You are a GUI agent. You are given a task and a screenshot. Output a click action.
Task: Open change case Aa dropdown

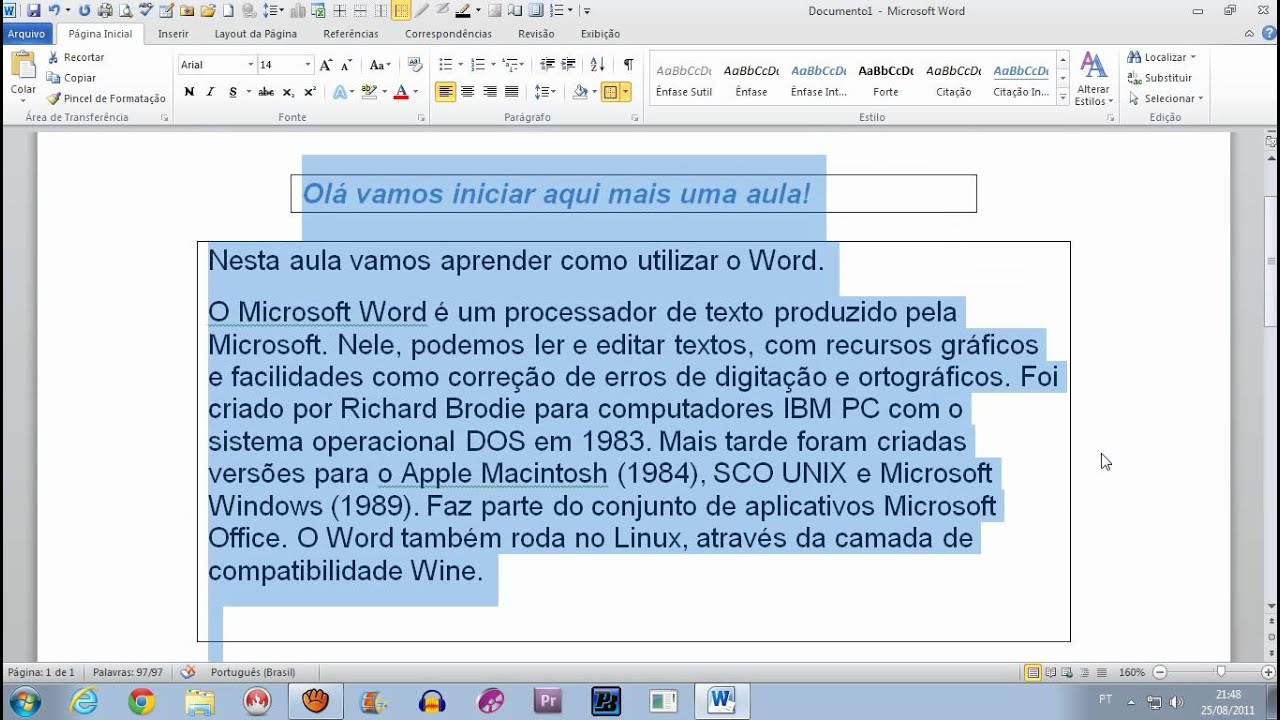coord(379,65)
